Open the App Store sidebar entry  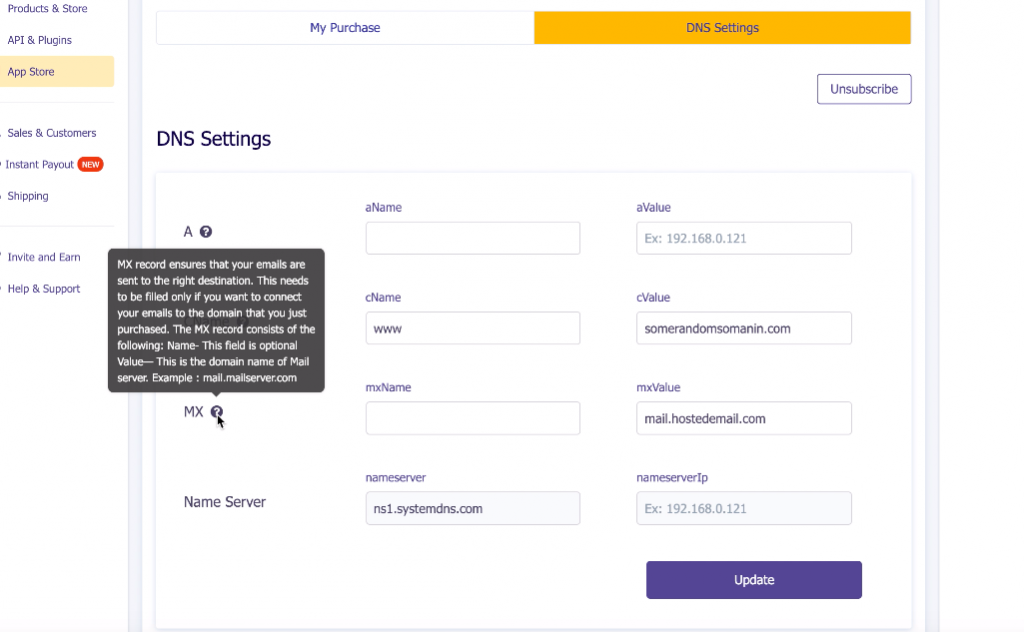tap(31, 72)
